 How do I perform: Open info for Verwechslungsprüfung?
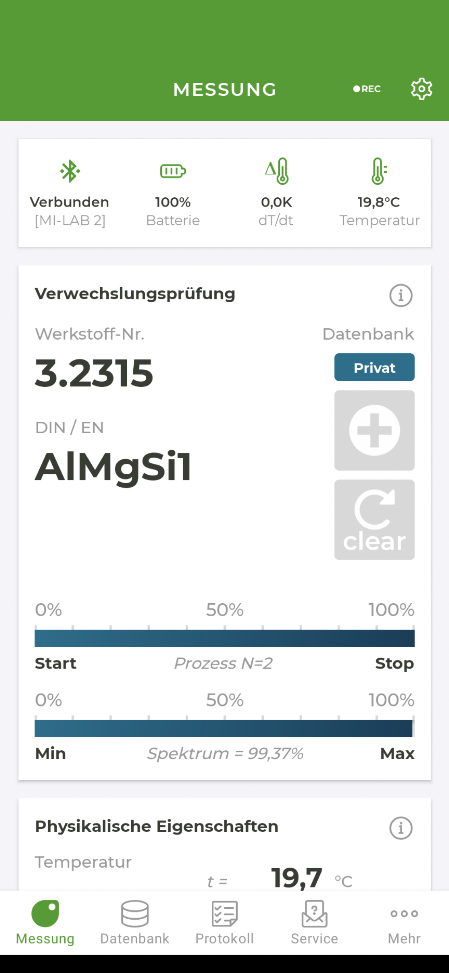pyautogui.click(x=401, y=296)
